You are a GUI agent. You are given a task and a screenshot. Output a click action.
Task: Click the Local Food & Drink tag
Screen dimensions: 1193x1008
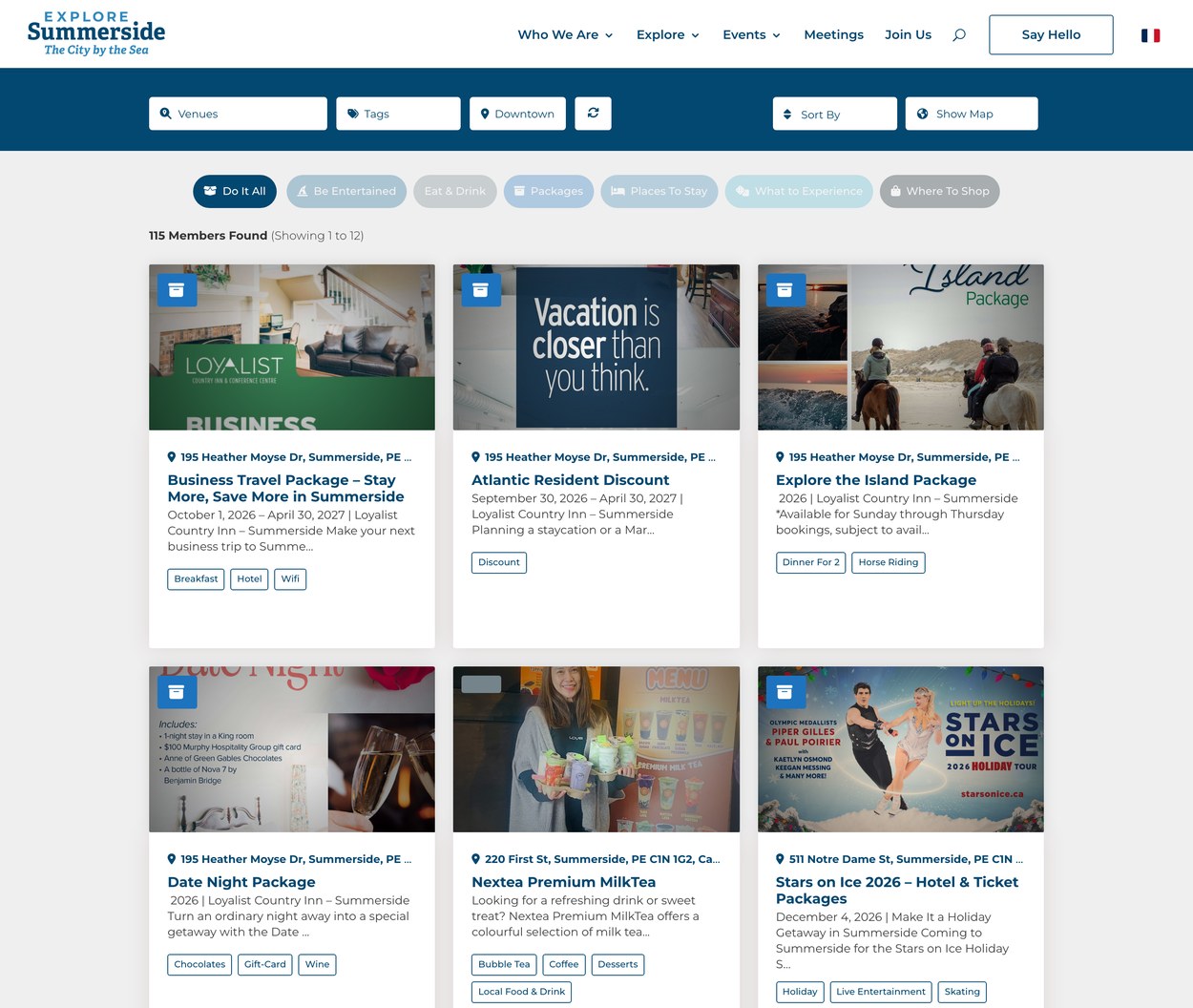point(521,992)
